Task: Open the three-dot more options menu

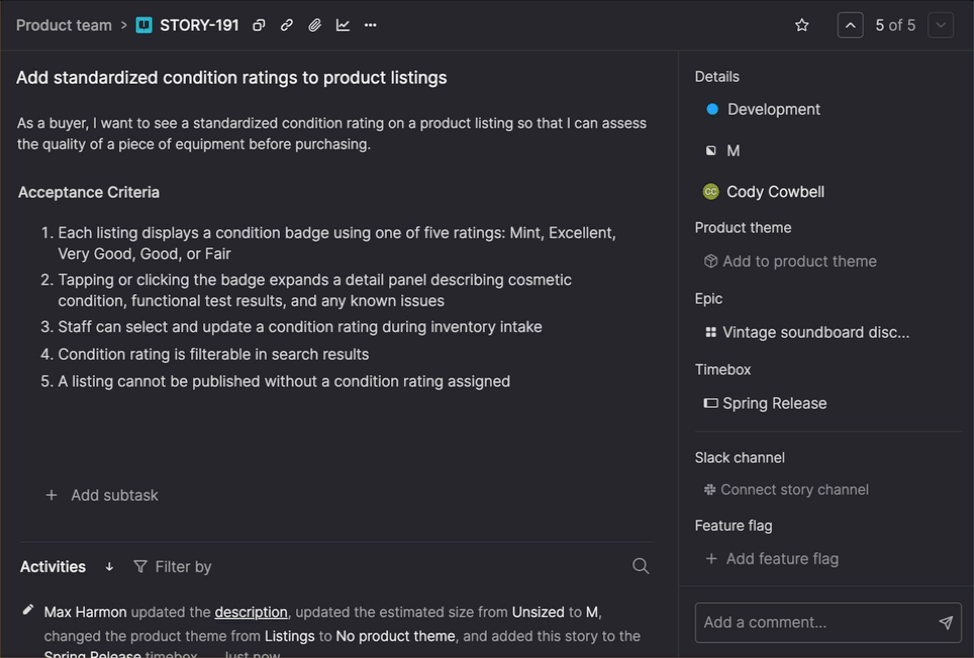Action: pos(371,25)
